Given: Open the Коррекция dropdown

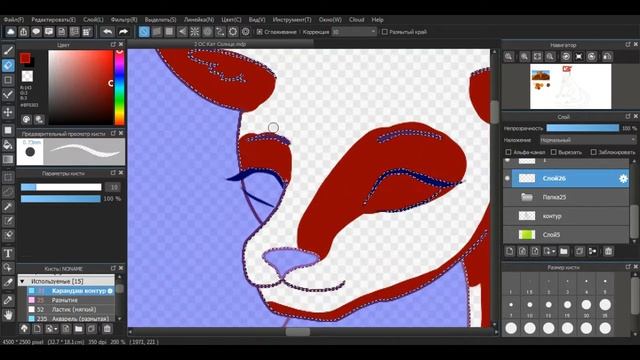Looking at the screenshot, I should click(x=353, y=32).
